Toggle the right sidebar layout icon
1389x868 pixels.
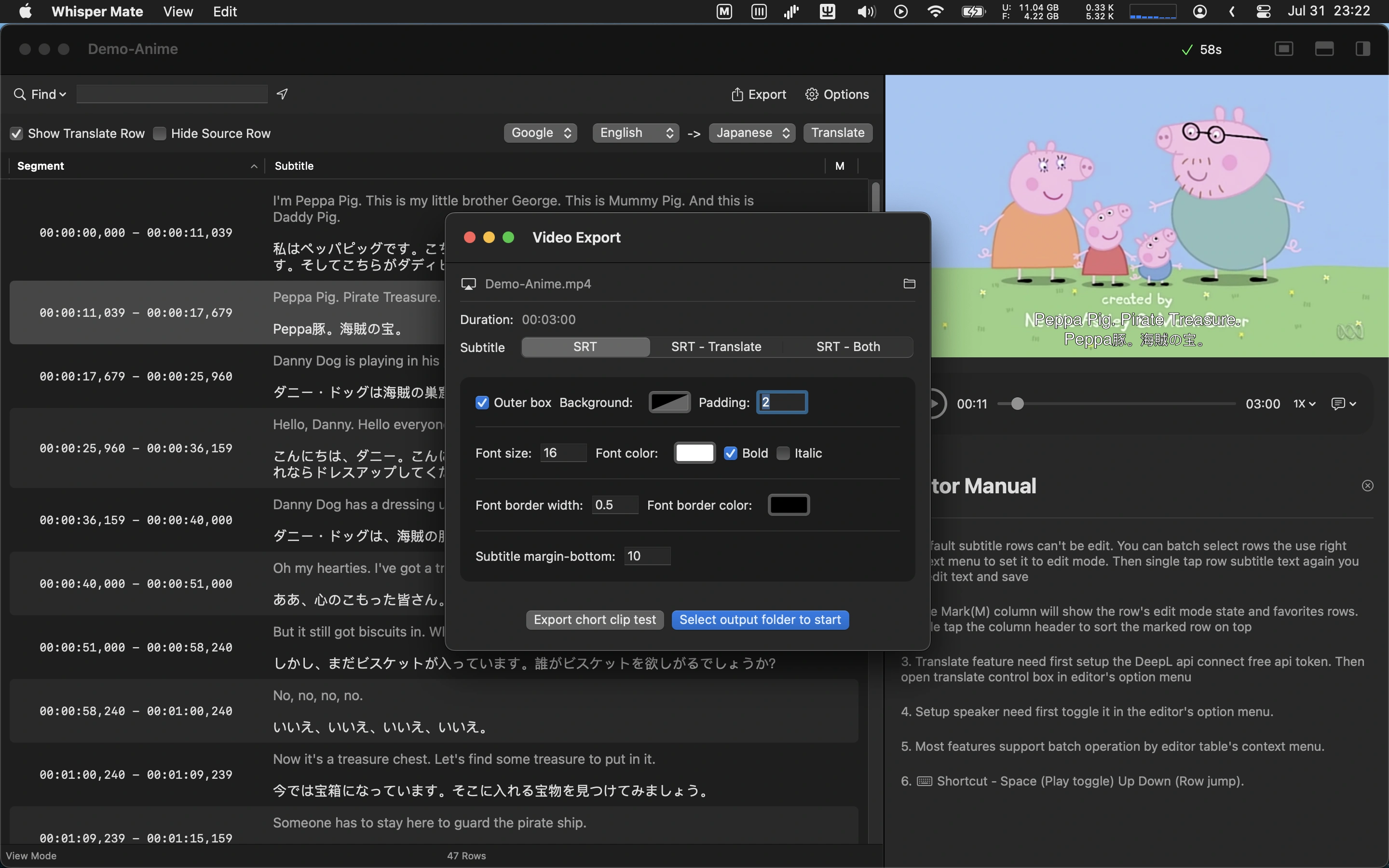tap(1362, 49)
